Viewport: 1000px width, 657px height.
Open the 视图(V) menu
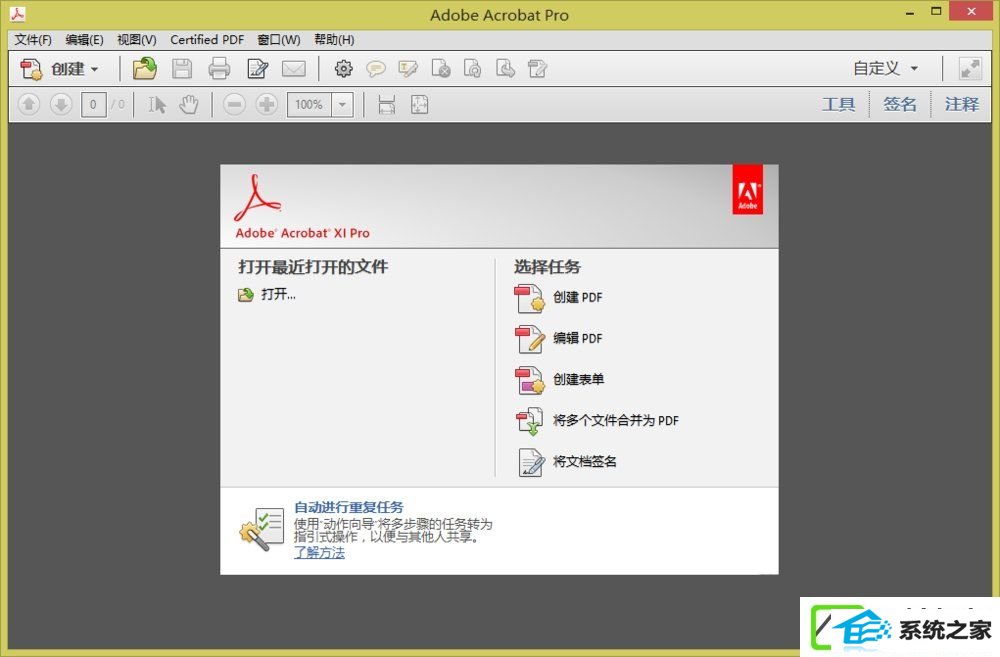136,40
